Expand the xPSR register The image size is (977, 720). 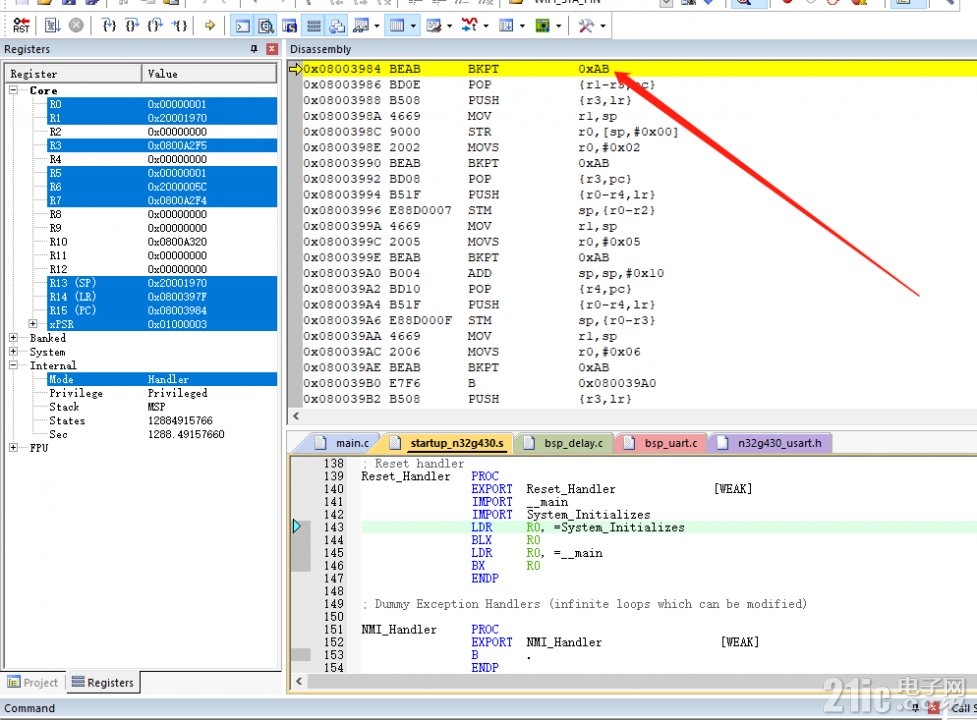pos(33,324)
